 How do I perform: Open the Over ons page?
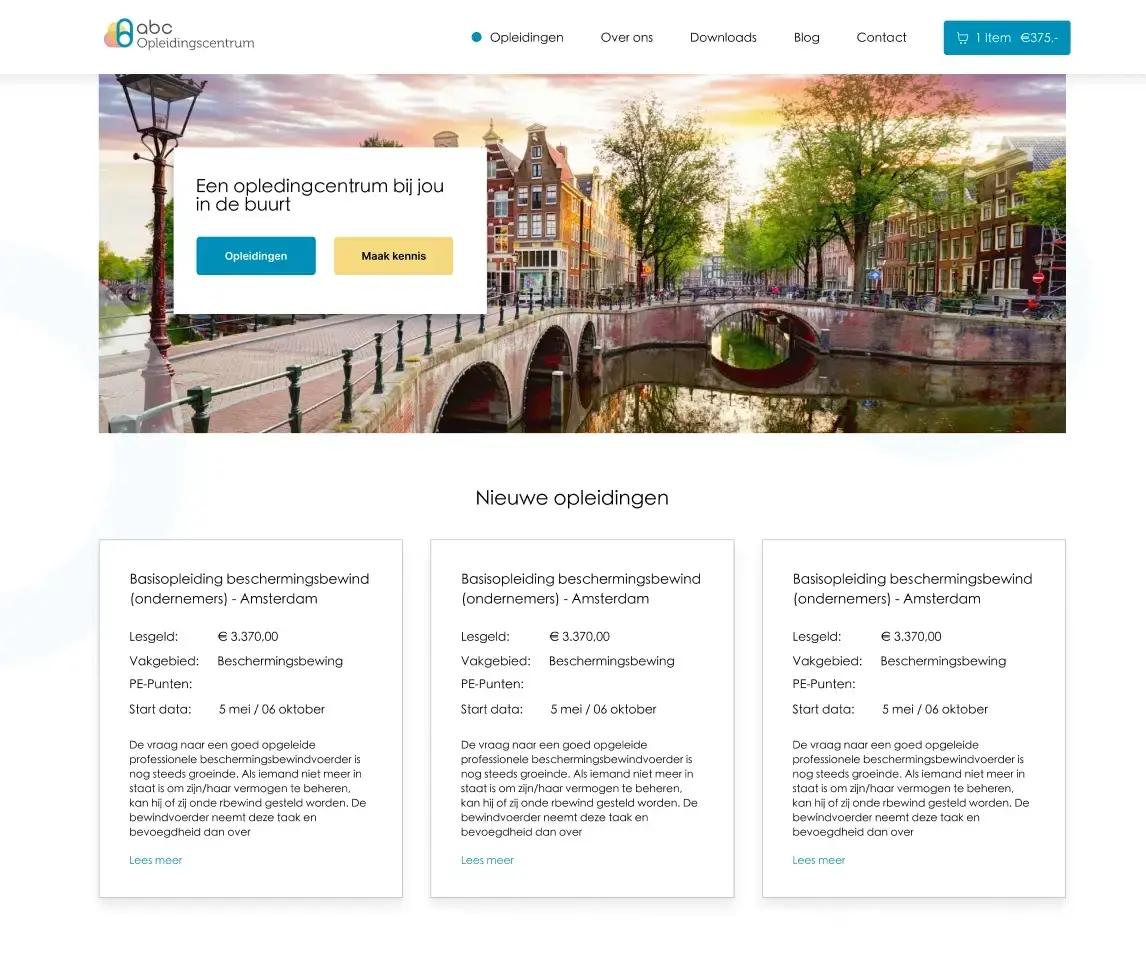(626, 37)
